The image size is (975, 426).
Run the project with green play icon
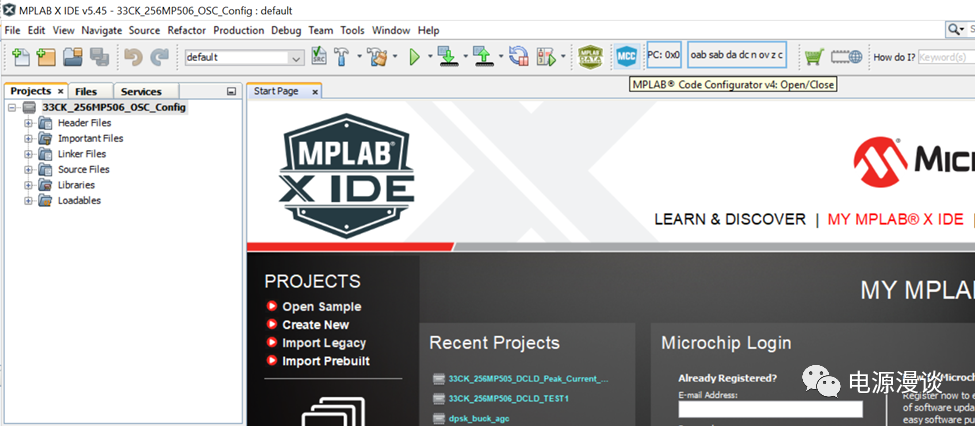pos(415,57)
